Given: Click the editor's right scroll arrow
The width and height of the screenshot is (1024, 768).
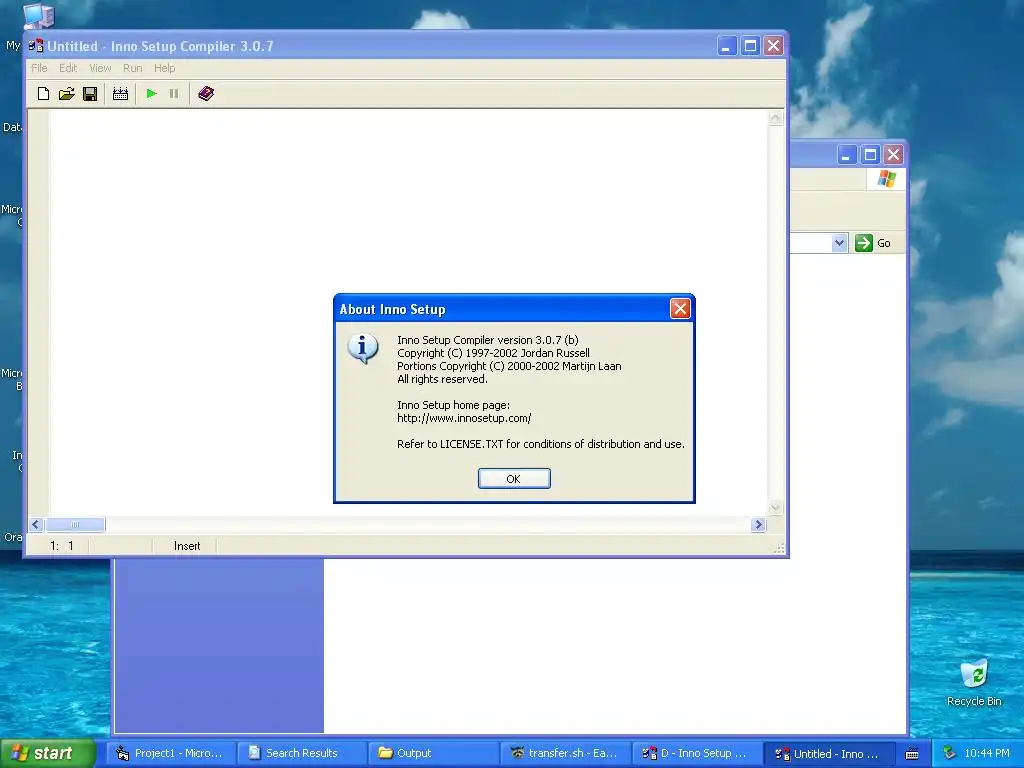Looking at the screenshot, I should [x=758, y=524].
